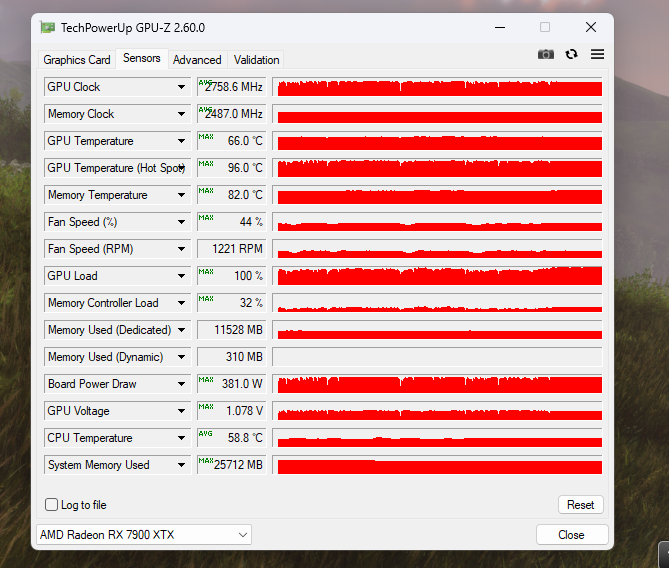Screen dimensions: 669x568
Task: Click the GPU Clock 2758.6 MHz value
Action: pyautogui.click(x=232, y=87)
